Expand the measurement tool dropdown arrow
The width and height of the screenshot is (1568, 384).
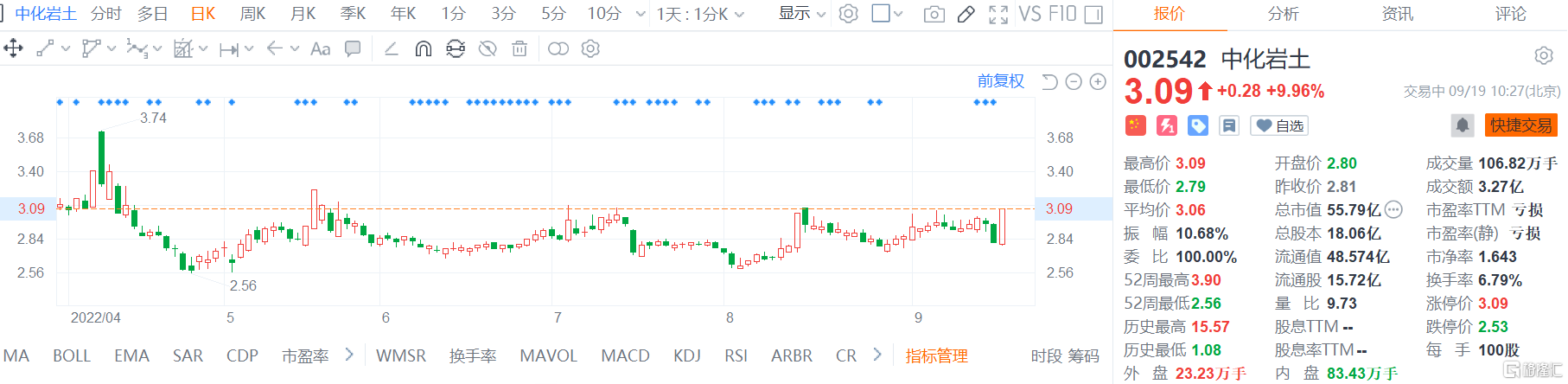[x=203, y=49]
